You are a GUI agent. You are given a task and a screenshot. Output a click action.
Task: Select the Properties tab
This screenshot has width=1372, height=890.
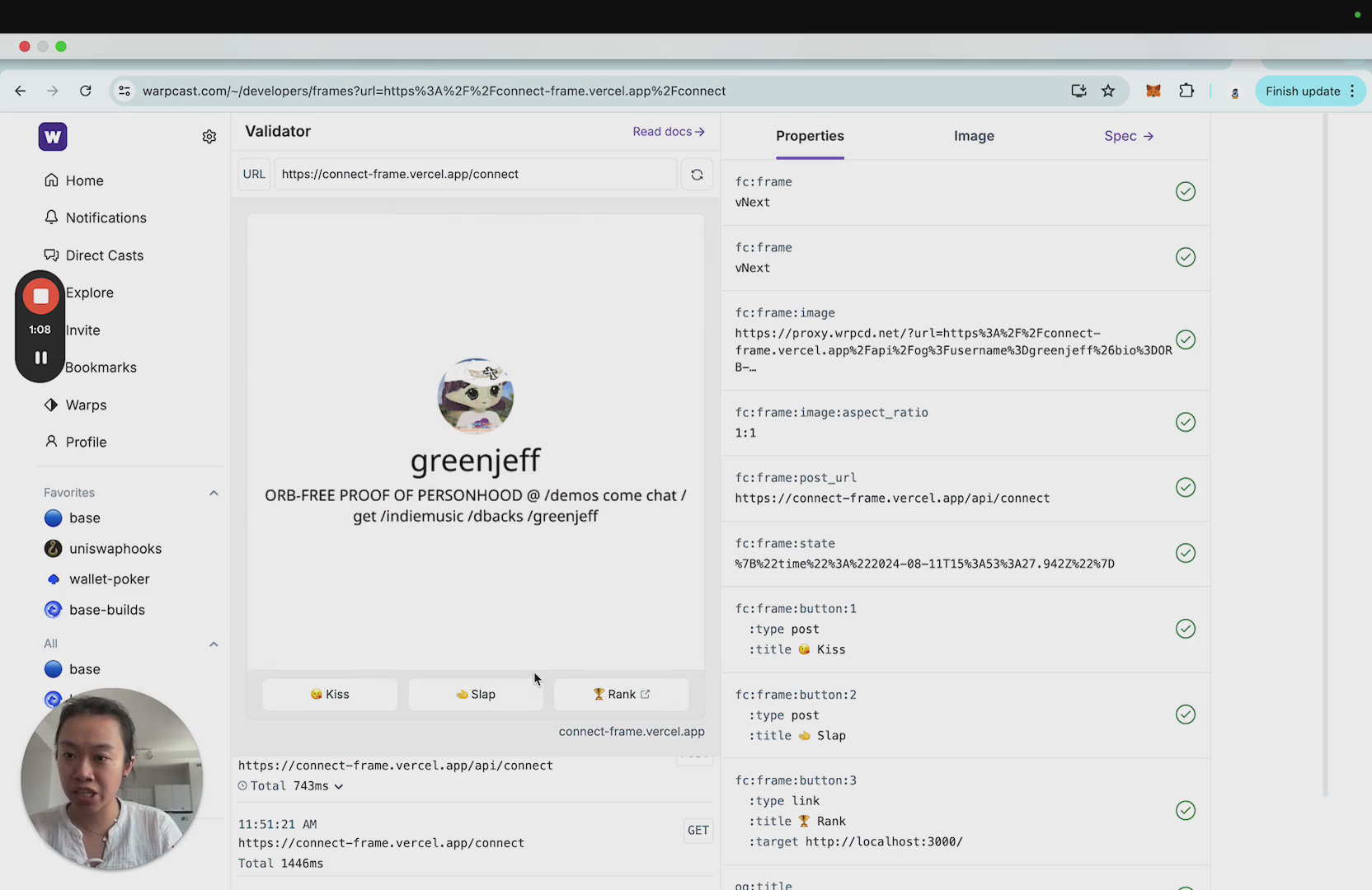click(x=810, y=136)
